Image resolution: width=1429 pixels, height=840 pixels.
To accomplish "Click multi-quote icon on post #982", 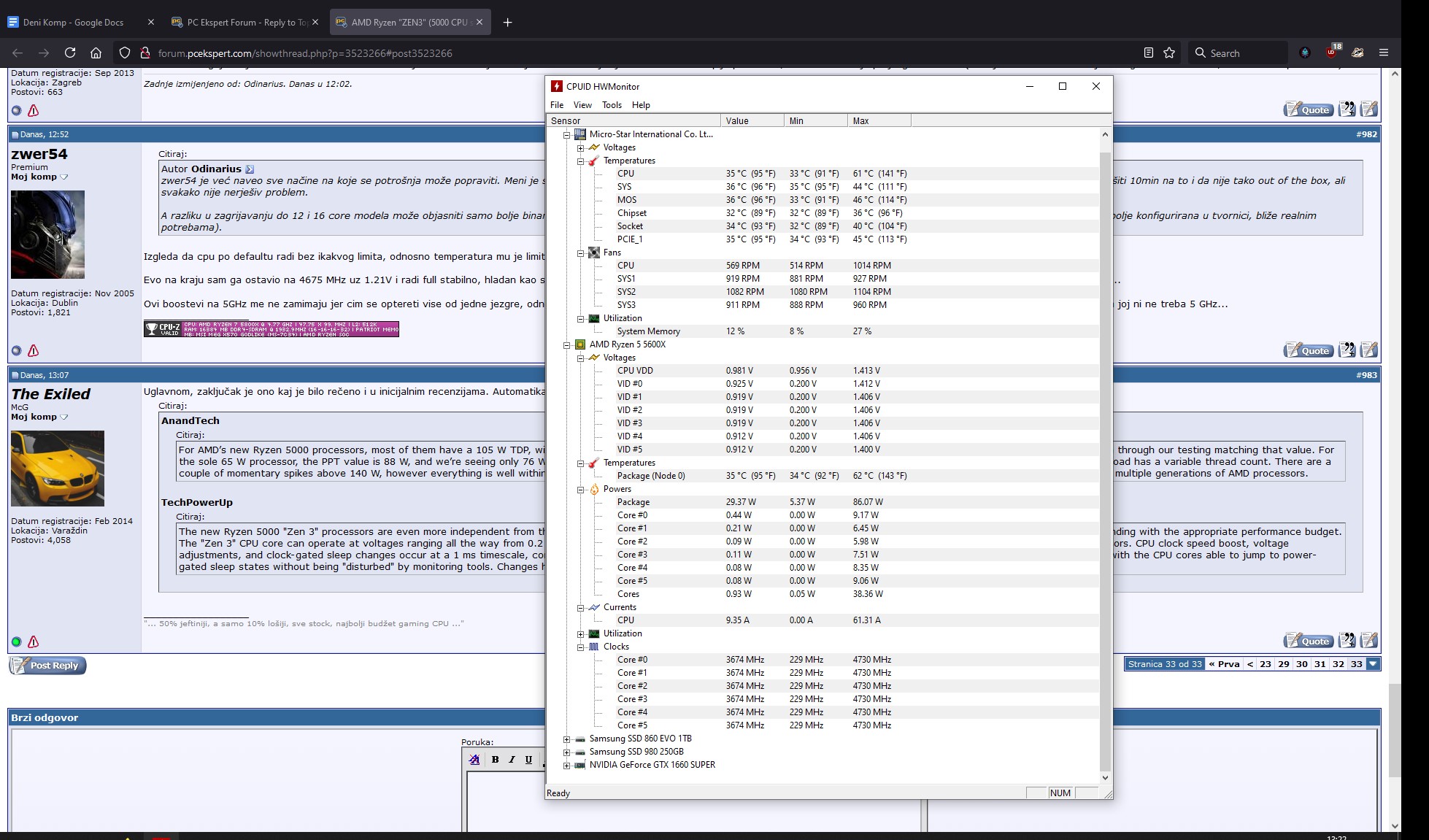I will [1347, 350].
